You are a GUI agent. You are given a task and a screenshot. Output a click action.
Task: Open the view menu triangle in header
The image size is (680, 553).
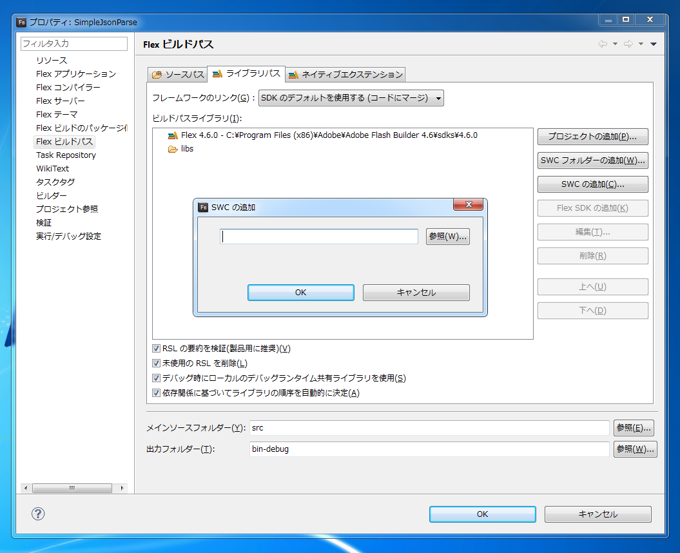(x=653, y=44)
